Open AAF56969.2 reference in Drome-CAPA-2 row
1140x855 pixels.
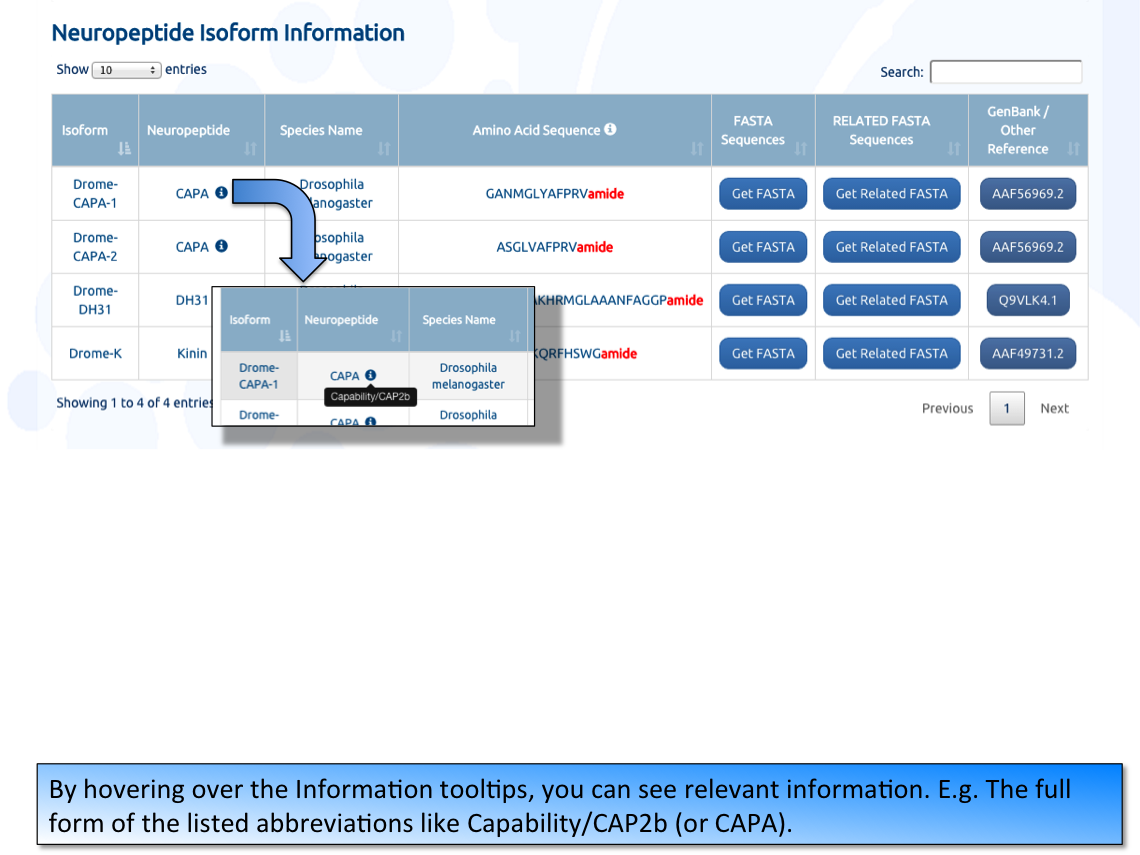coord(1028,246)
